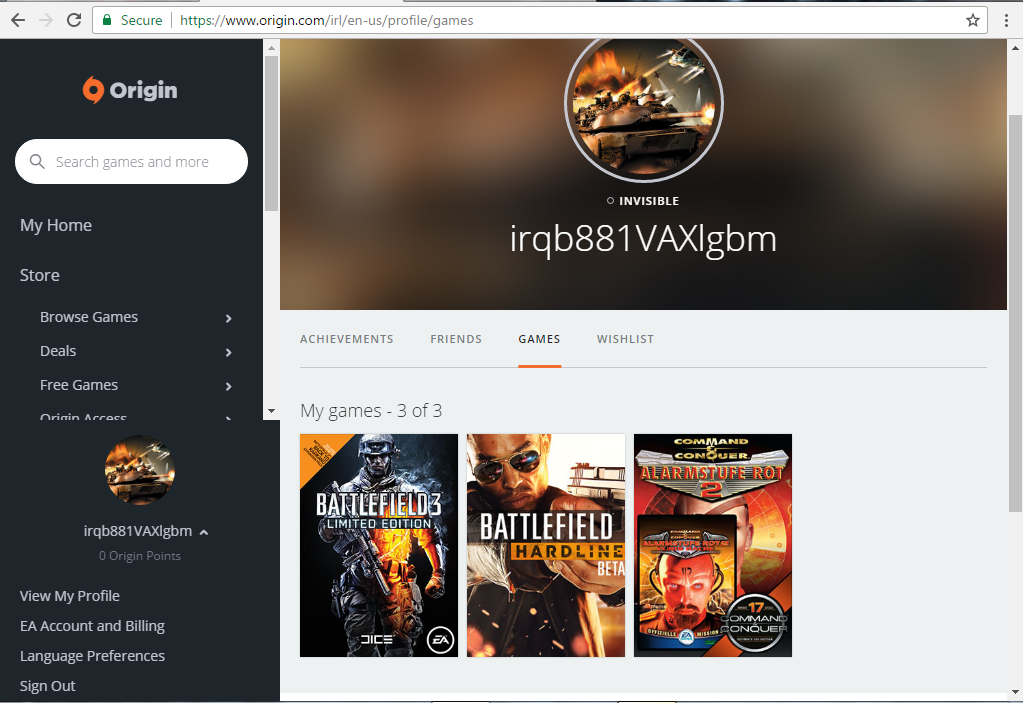View the secure padlock site info
1023x703 pixels.
[107, 20]
